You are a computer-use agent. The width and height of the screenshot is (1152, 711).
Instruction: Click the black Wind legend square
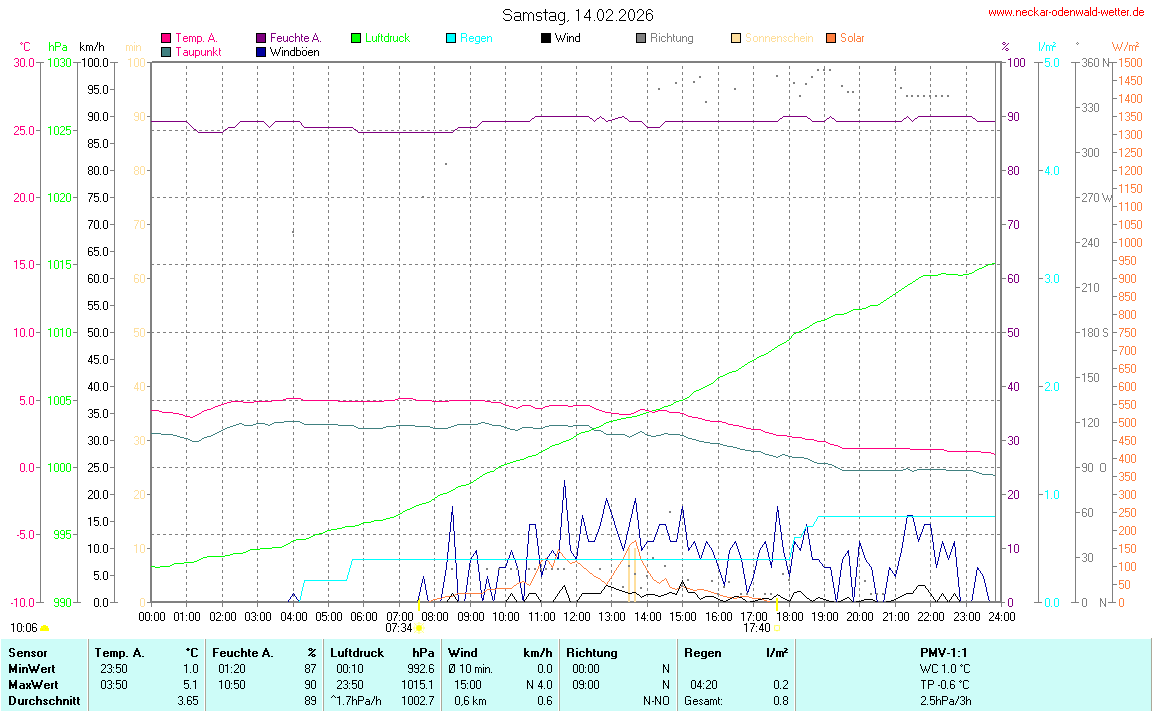click(545, 38)
